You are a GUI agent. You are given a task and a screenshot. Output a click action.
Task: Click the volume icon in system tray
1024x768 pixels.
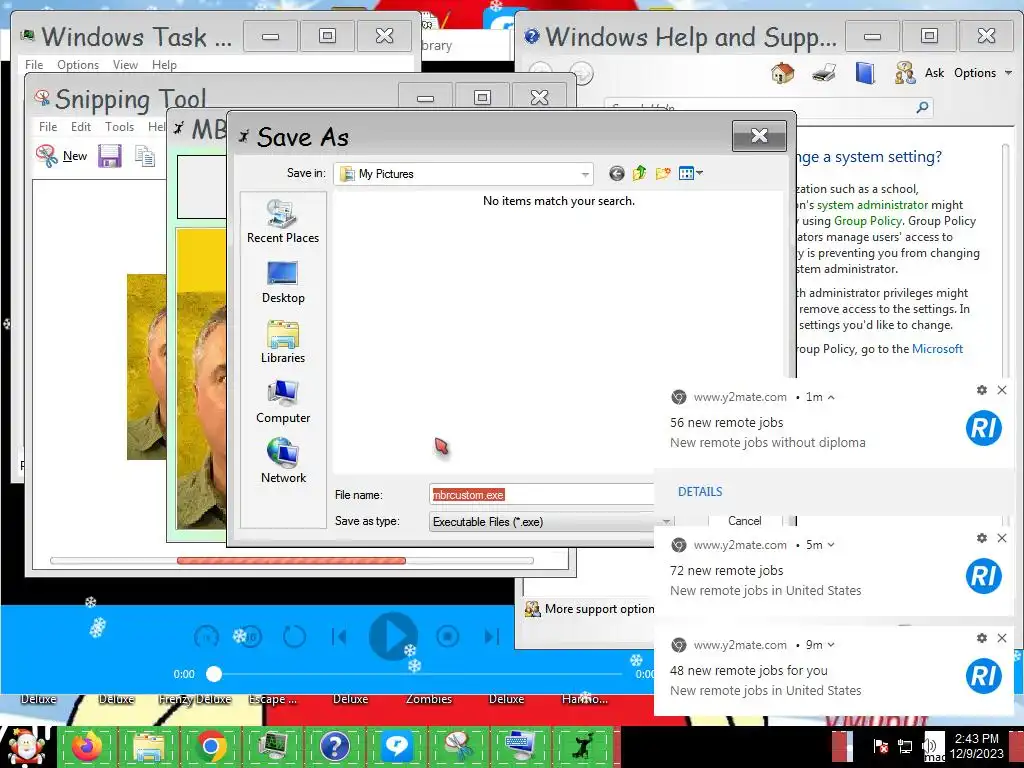929,746
